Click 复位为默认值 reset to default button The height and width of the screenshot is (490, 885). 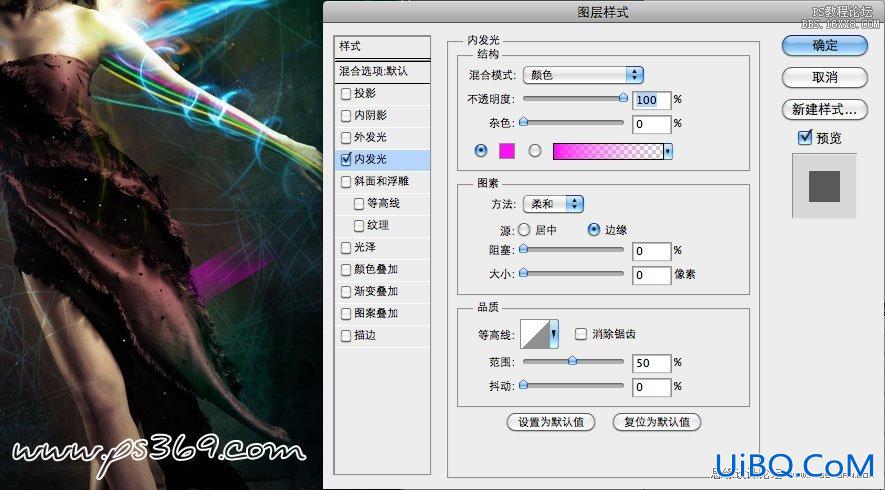click(x=656, y=422)
